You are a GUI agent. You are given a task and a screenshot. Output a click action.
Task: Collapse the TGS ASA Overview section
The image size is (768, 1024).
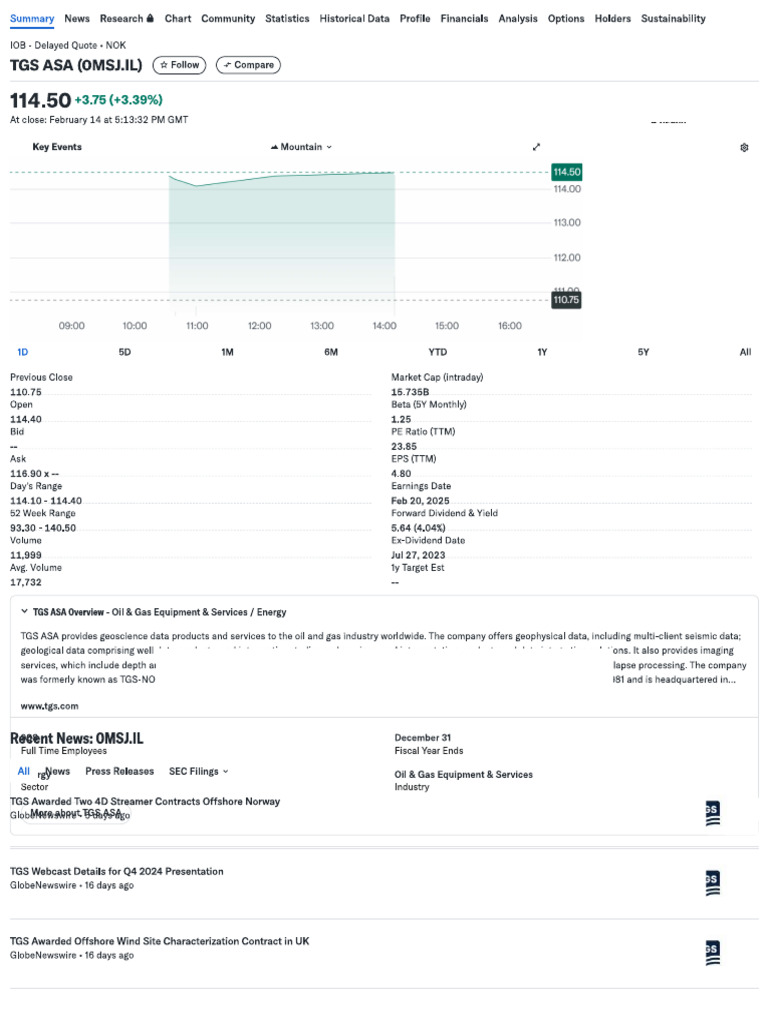[x=24, y=612]
